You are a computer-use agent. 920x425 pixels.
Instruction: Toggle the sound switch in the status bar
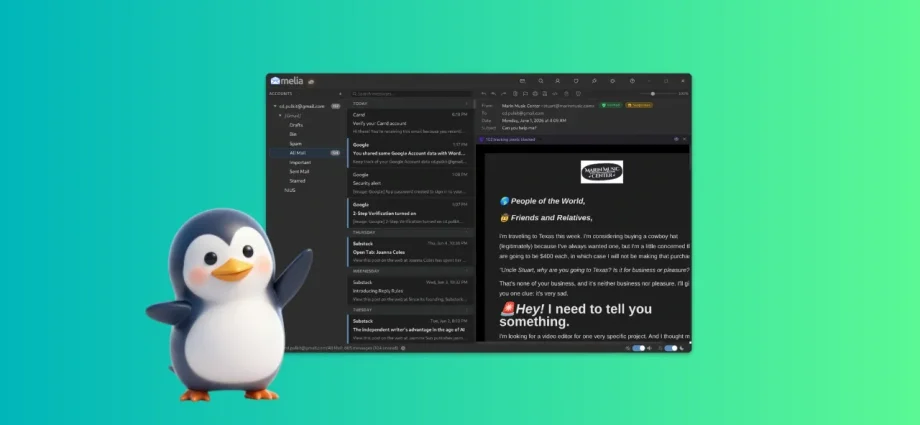pos(638,348)
